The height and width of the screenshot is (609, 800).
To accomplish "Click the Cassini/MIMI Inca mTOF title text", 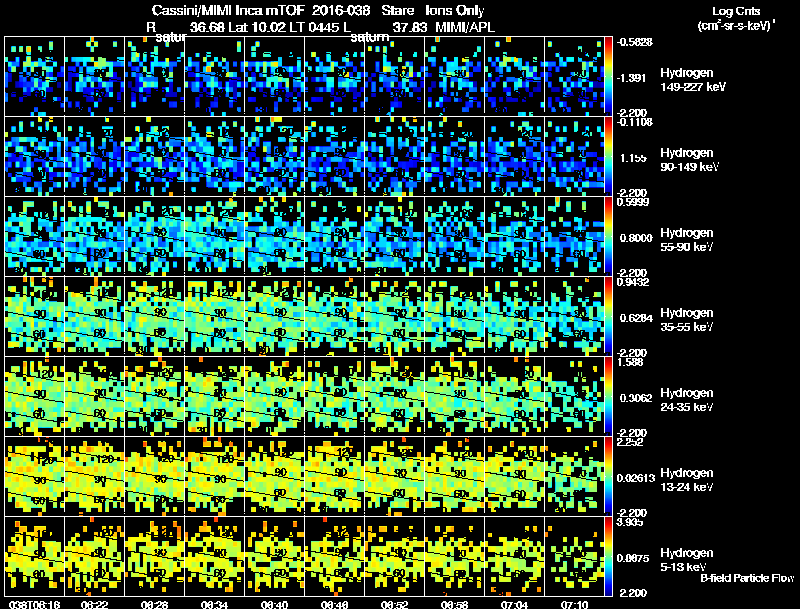I will (228, 10).
